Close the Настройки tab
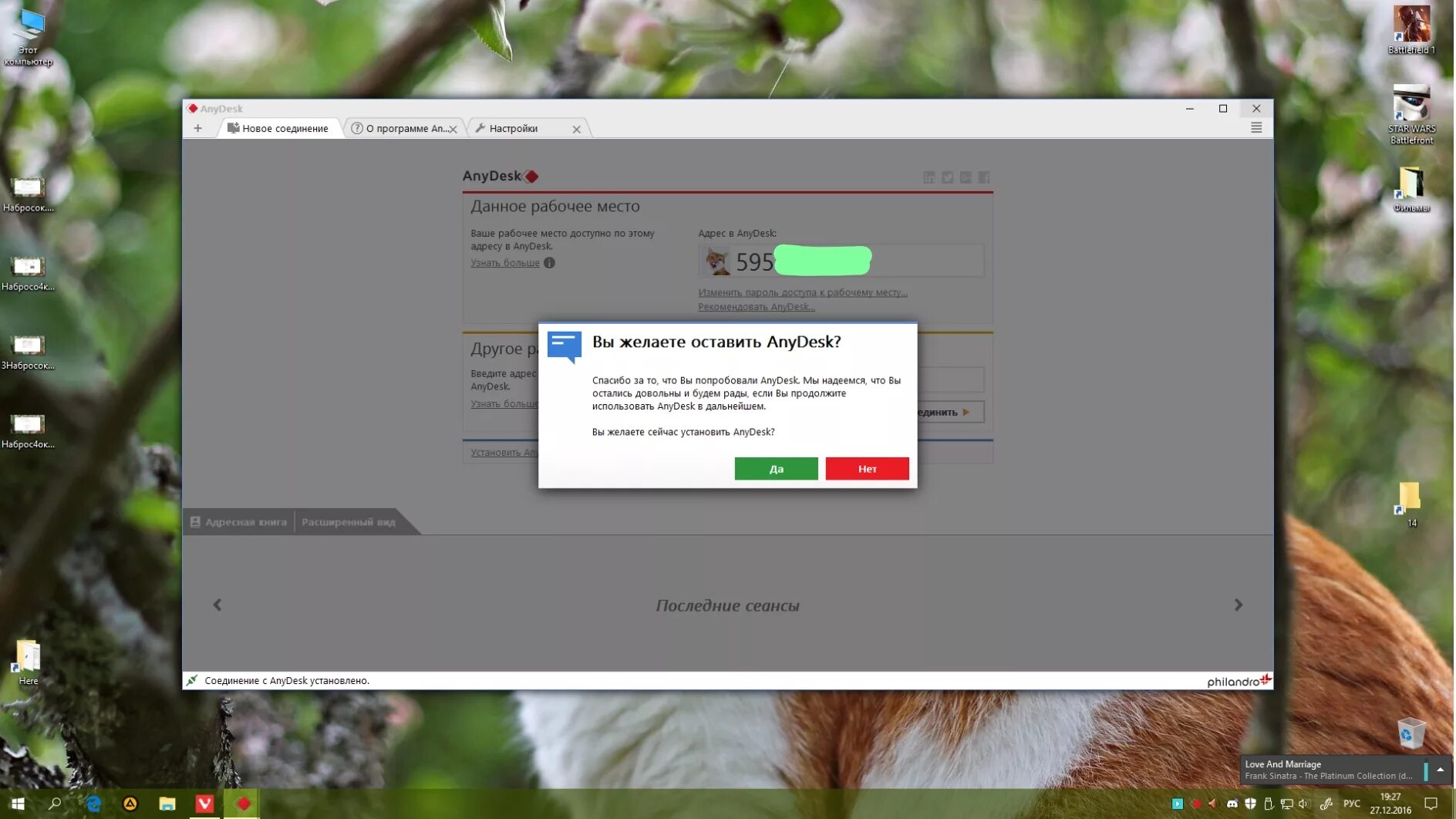This screenshot has width=1456, height=819. [x=576, y=130]
